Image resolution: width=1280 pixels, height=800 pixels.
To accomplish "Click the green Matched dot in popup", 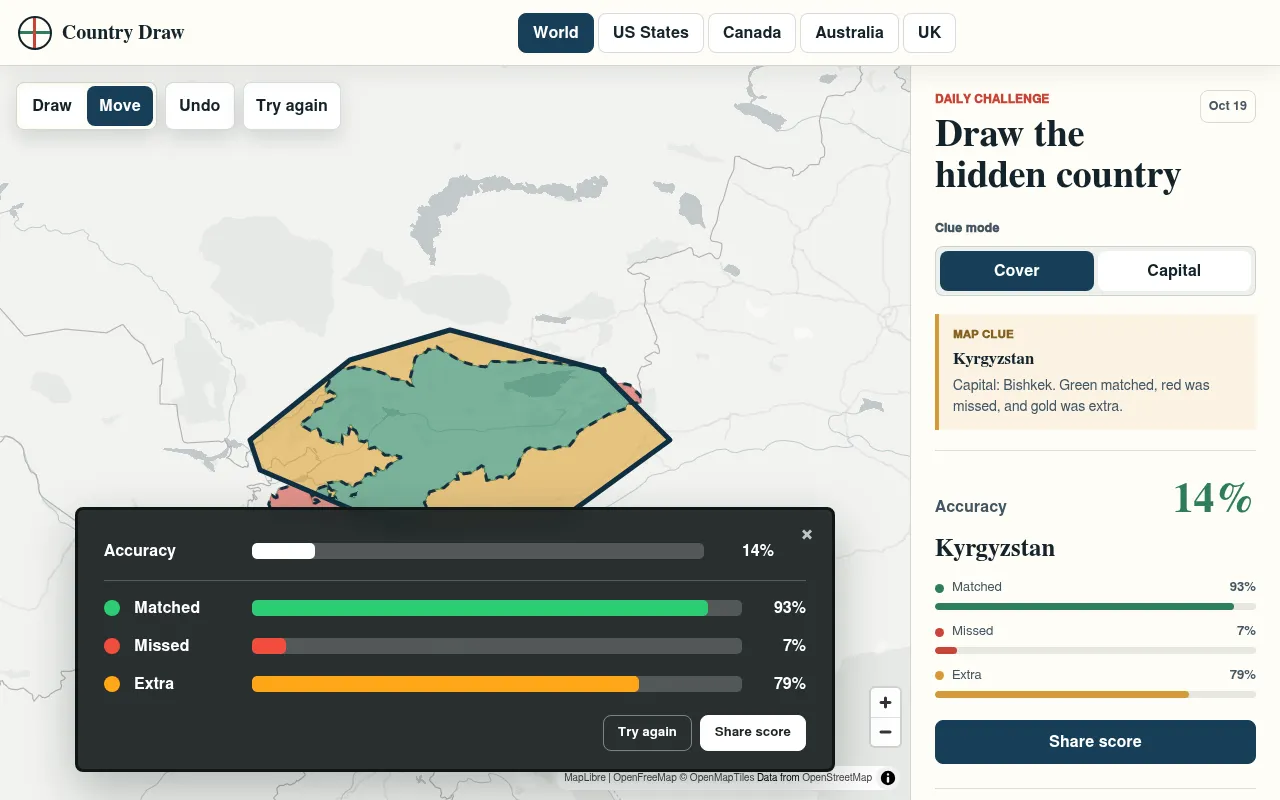I will coord(112,608).
